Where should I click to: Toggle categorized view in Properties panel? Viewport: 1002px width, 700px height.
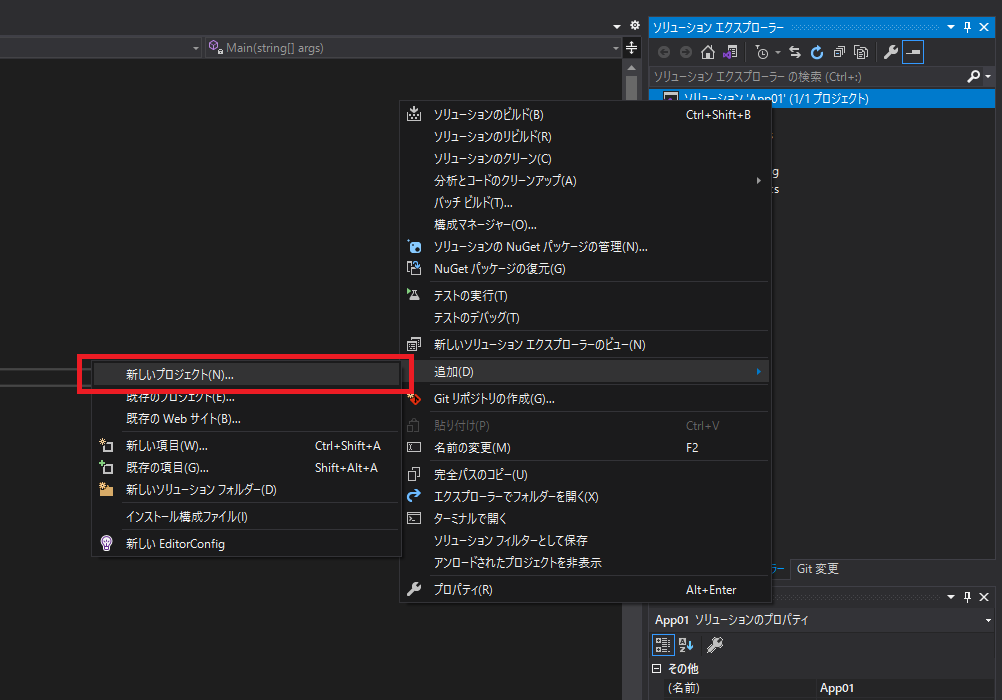click(663, 645)
